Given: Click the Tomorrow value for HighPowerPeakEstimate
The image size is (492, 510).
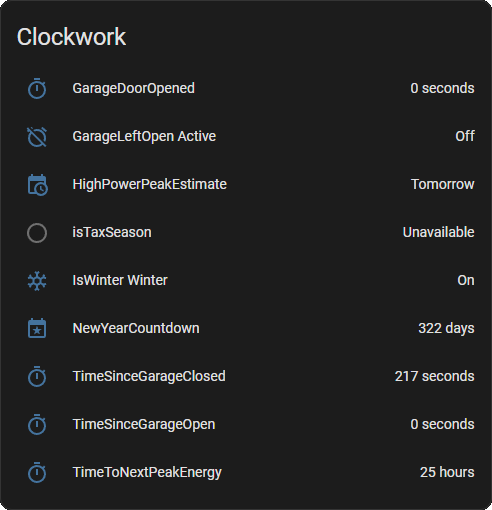Looking at the screenshot, I should coord(443,184).
